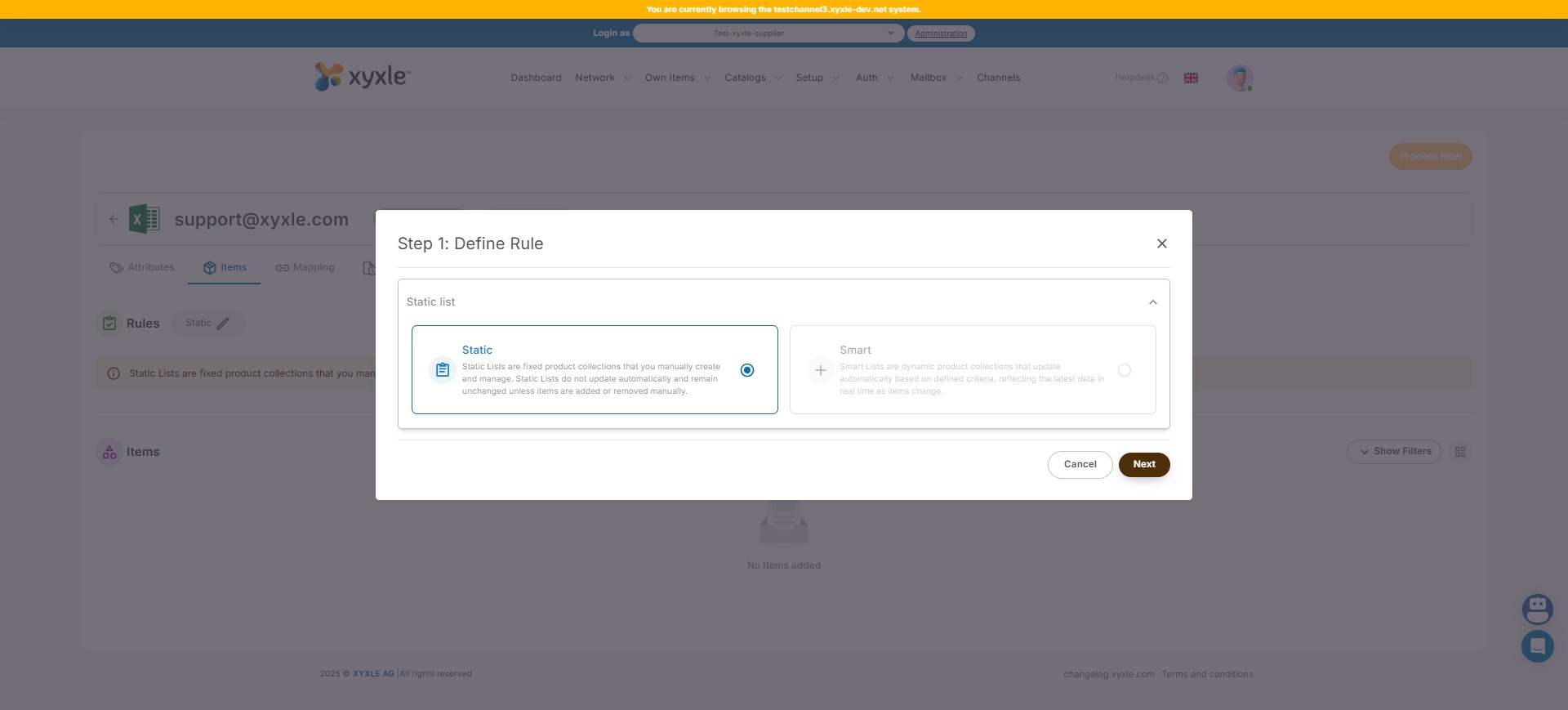Close the Define Rule dialog
1568x710 pixels.
pos(1161,243)
